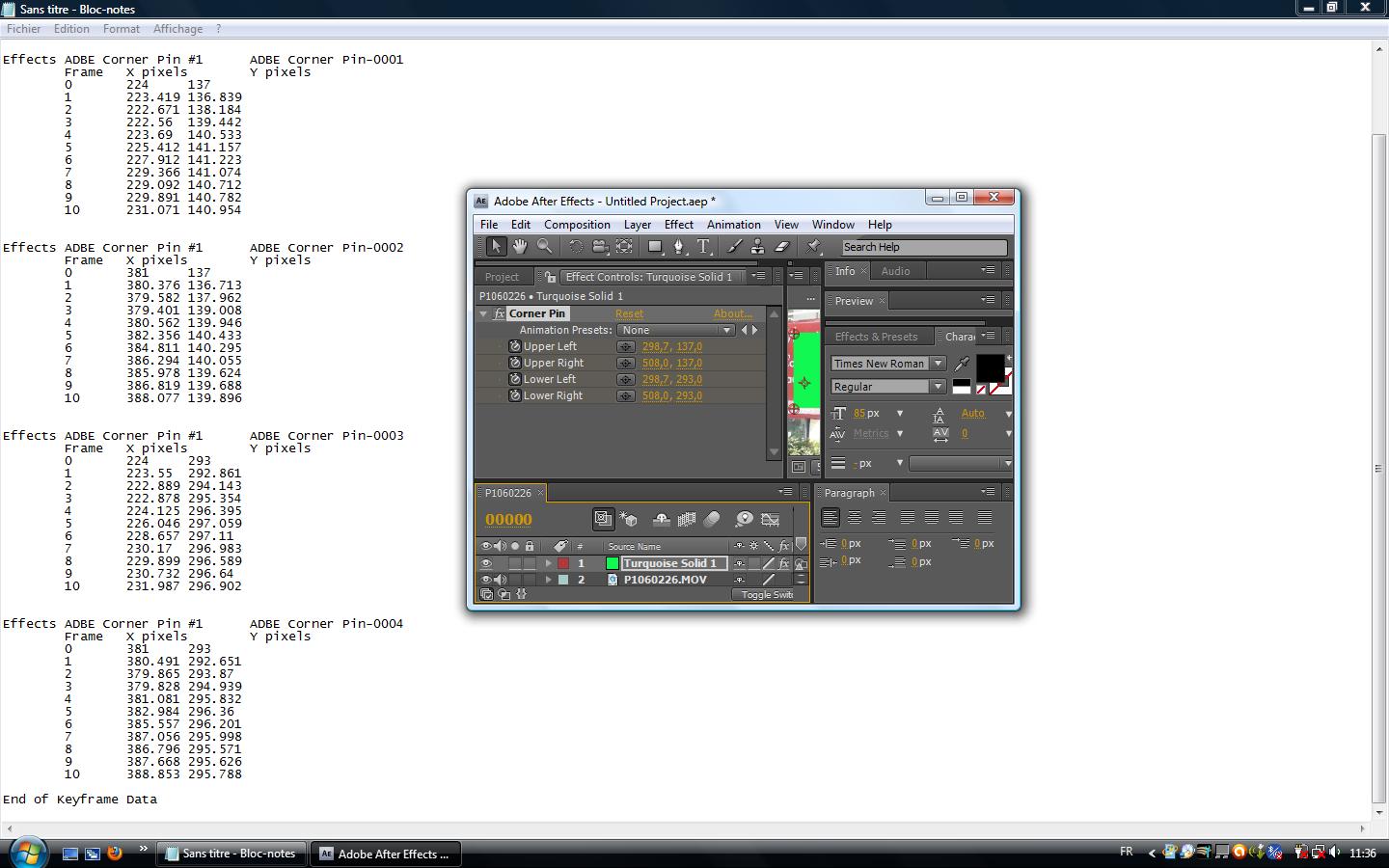Toggle stopwatch for Lower Right property
Screen dimensions: 1389x868
[x=515, y=396]
